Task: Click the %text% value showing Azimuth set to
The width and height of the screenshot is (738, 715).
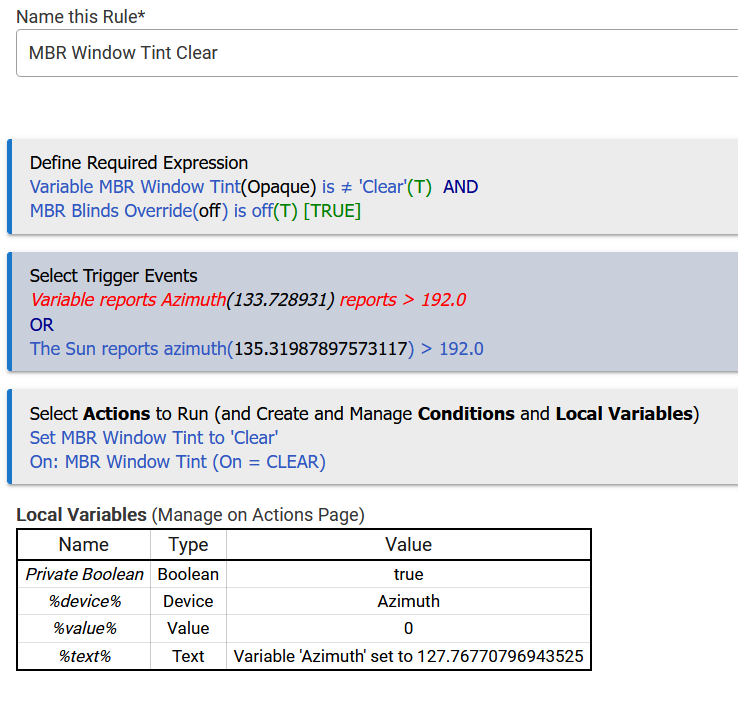Action: [x=408, y=656]
